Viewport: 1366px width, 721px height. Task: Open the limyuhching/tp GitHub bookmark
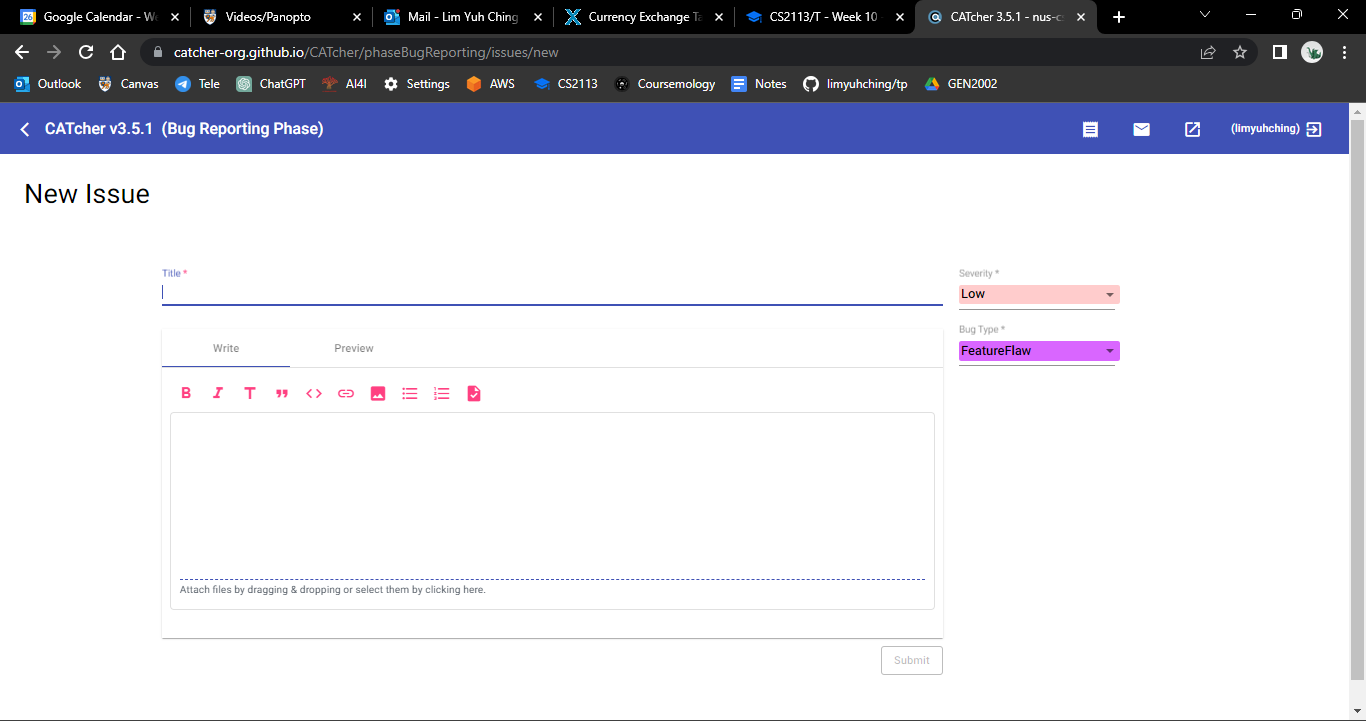tap(856, 84)
